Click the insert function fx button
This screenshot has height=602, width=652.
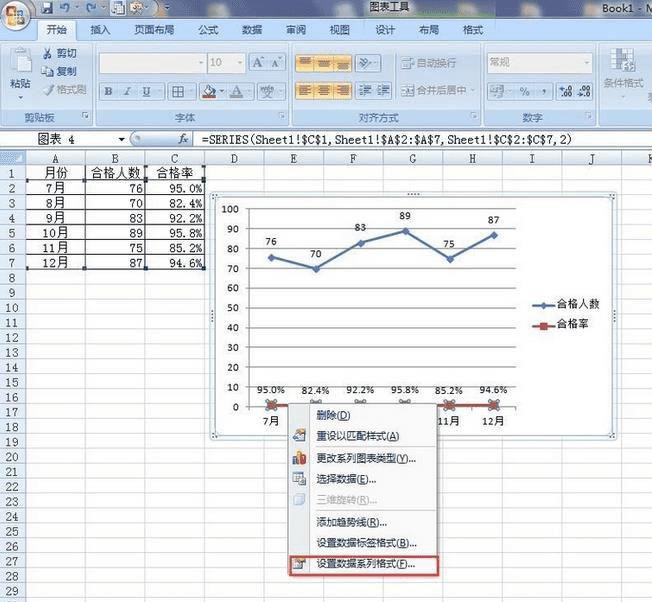coord(183,139)
